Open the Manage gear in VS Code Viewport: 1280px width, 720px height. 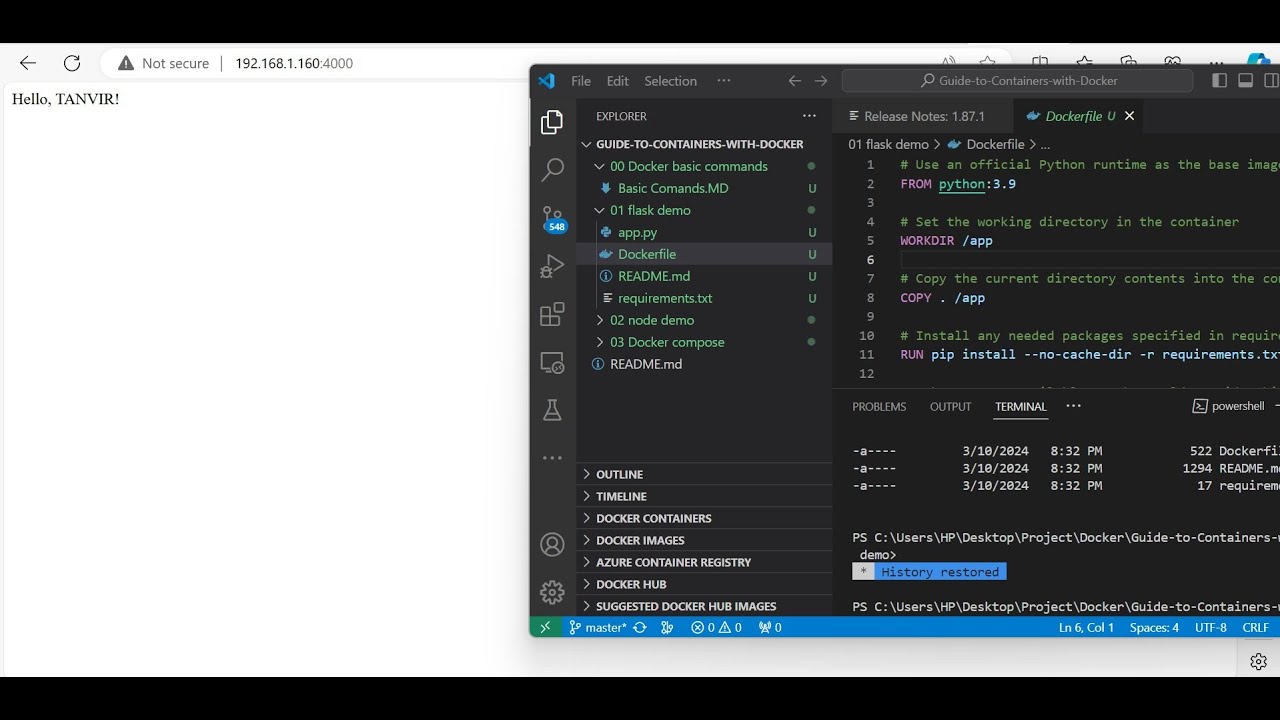click(x=552, y=592)
